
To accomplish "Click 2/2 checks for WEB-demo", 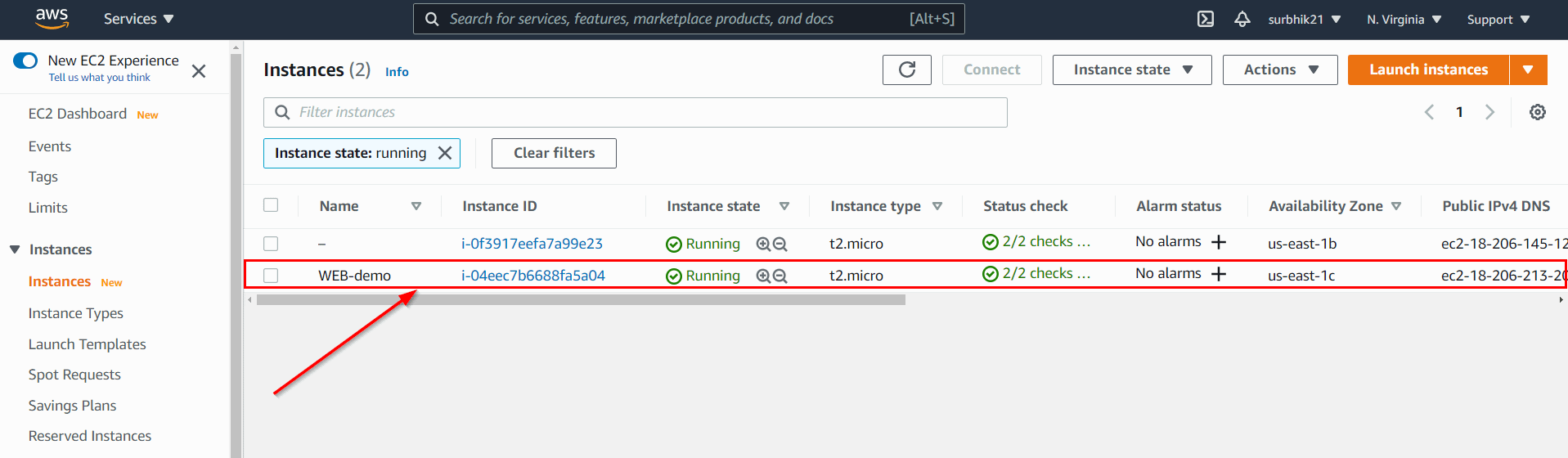I will tap(1036, 274).
